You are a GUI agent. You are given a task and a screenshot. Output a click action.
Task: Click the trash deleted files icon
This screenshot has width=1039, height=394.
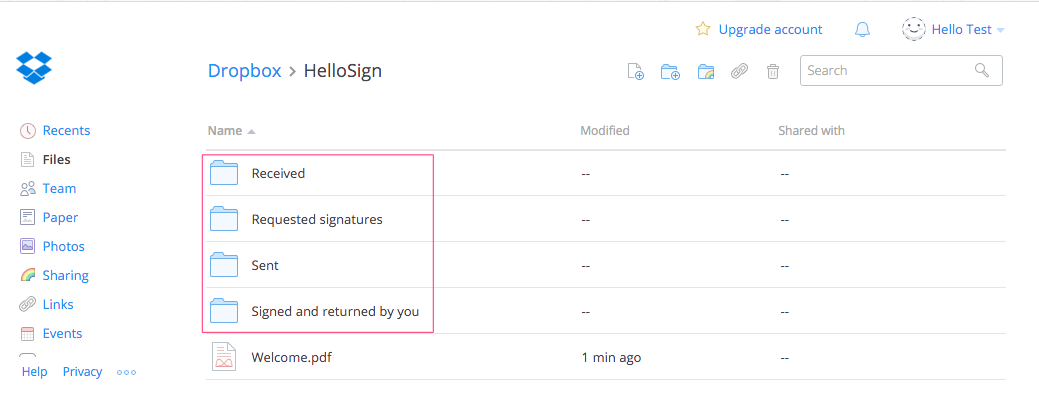(773, 72)
